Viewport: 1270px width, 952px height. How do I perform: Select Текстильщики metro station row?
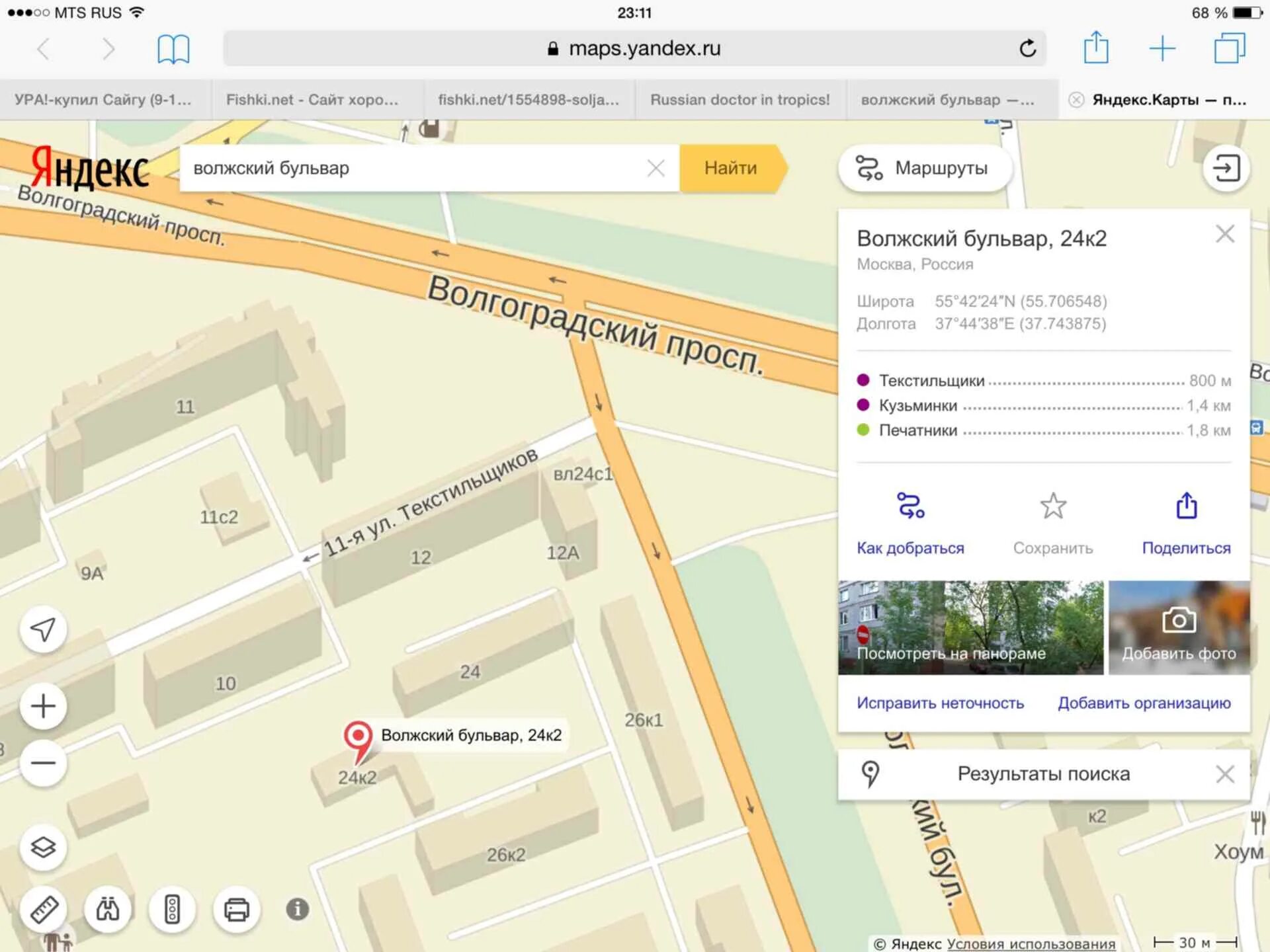(x=1044, y=381)
